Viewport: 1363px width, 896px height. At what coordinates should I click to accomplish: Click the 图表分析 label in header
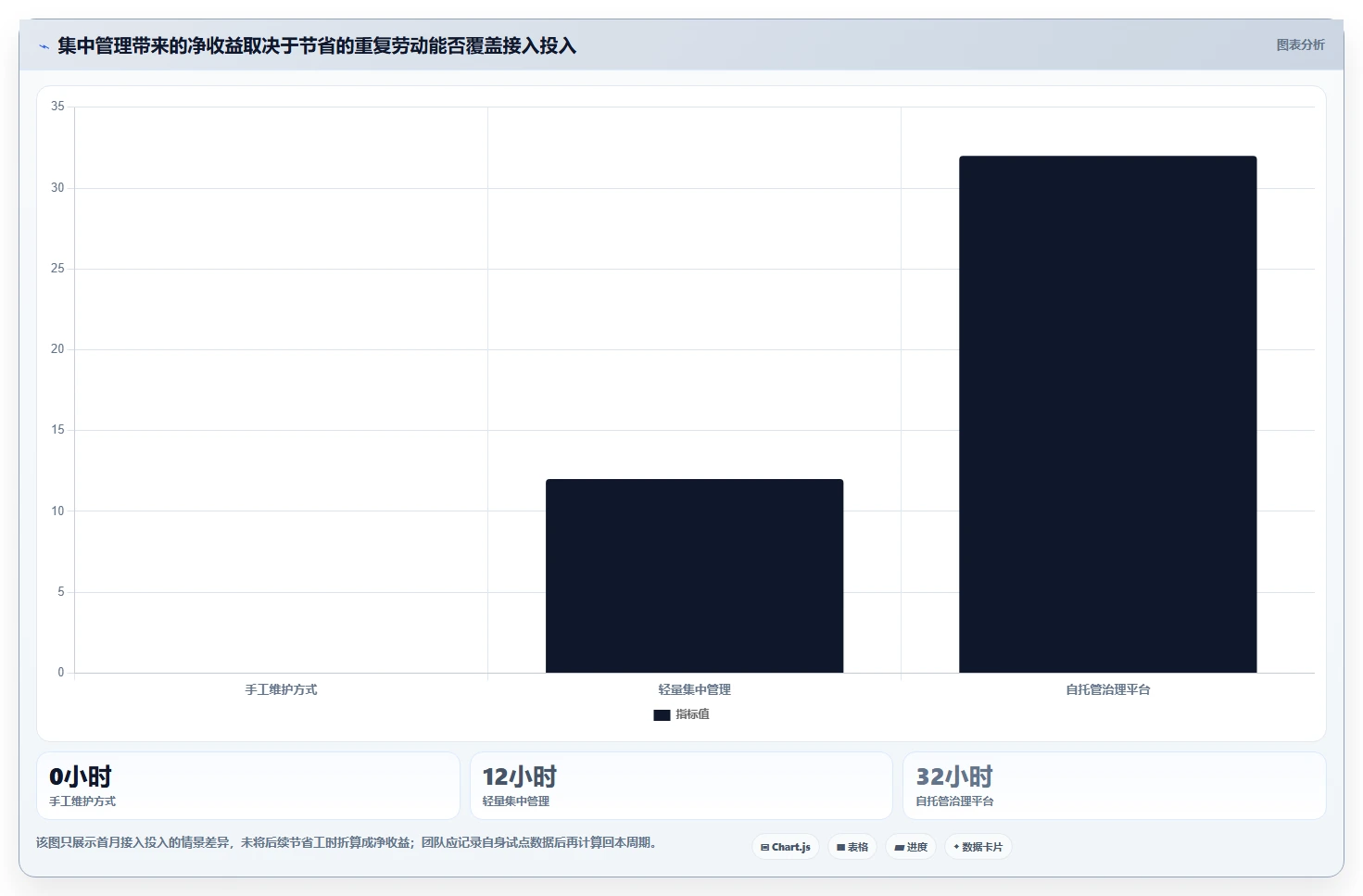pos(1300,44)
